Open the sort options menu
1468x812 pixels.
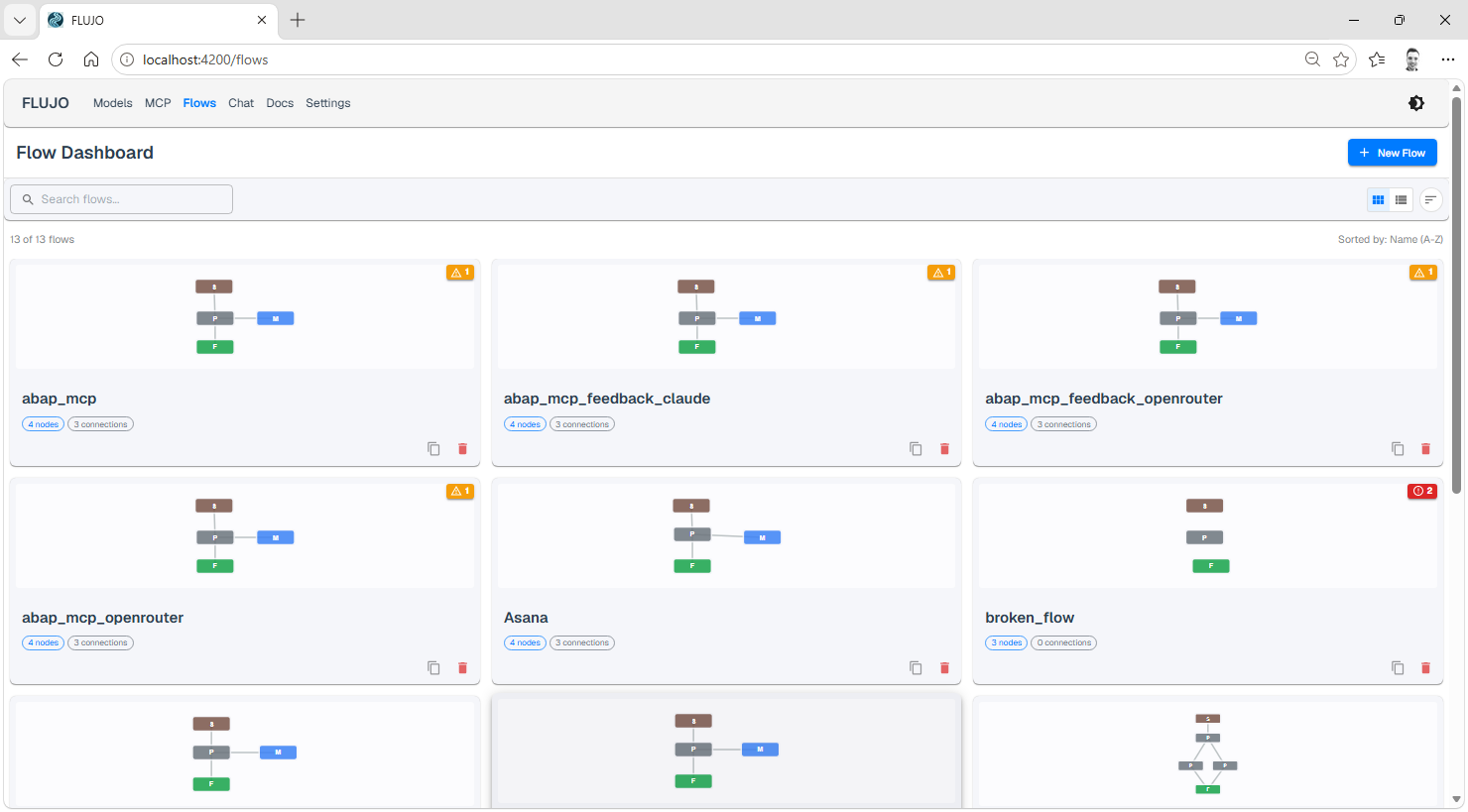pyautogui.click(x=1430, y=200)
